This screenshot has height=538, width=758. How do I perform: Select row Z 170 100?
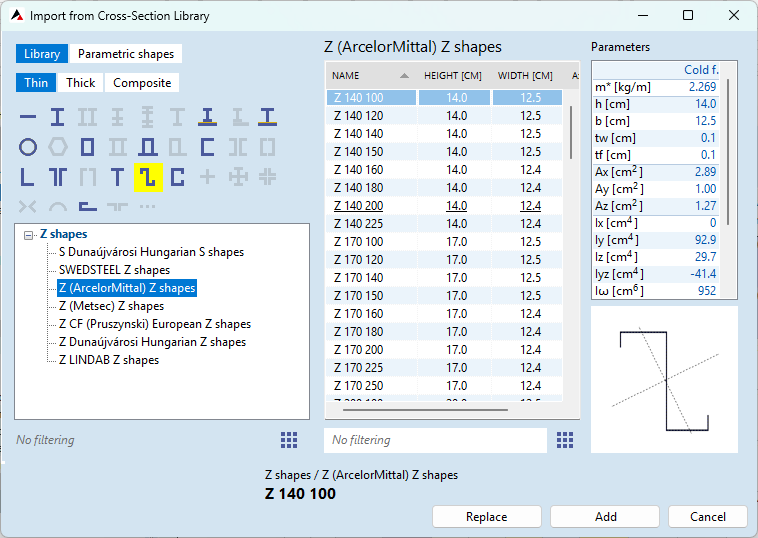click(x=445, y=241)
